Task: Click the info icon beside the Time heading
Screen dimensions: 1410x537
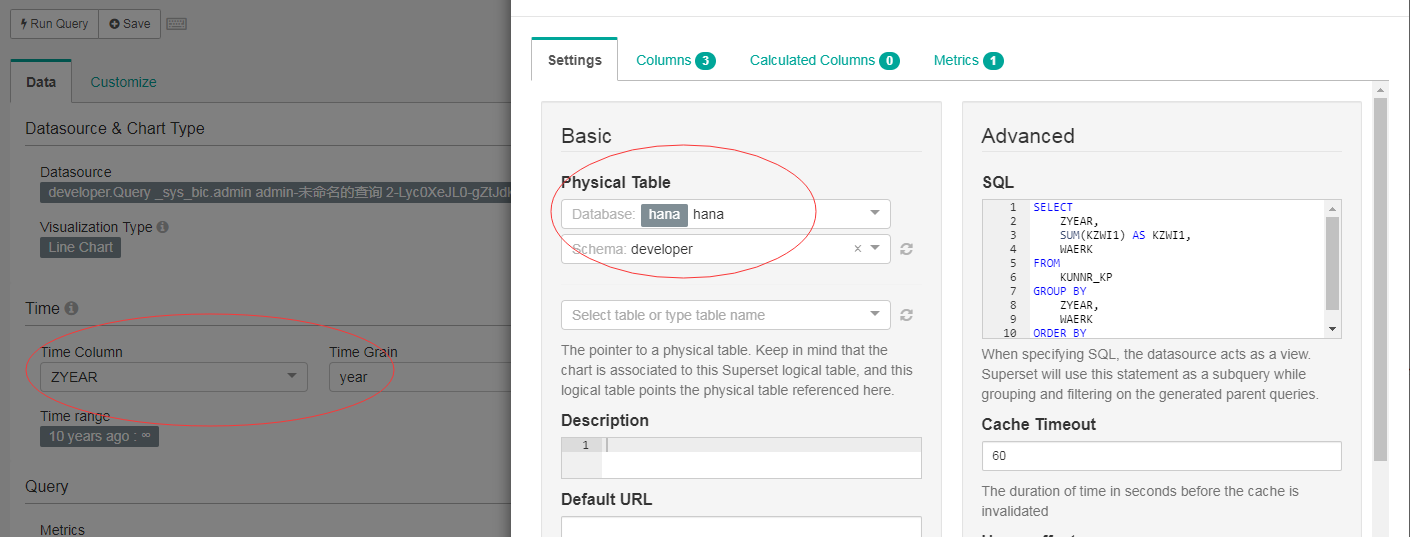Action: click(x=71, y=309)
